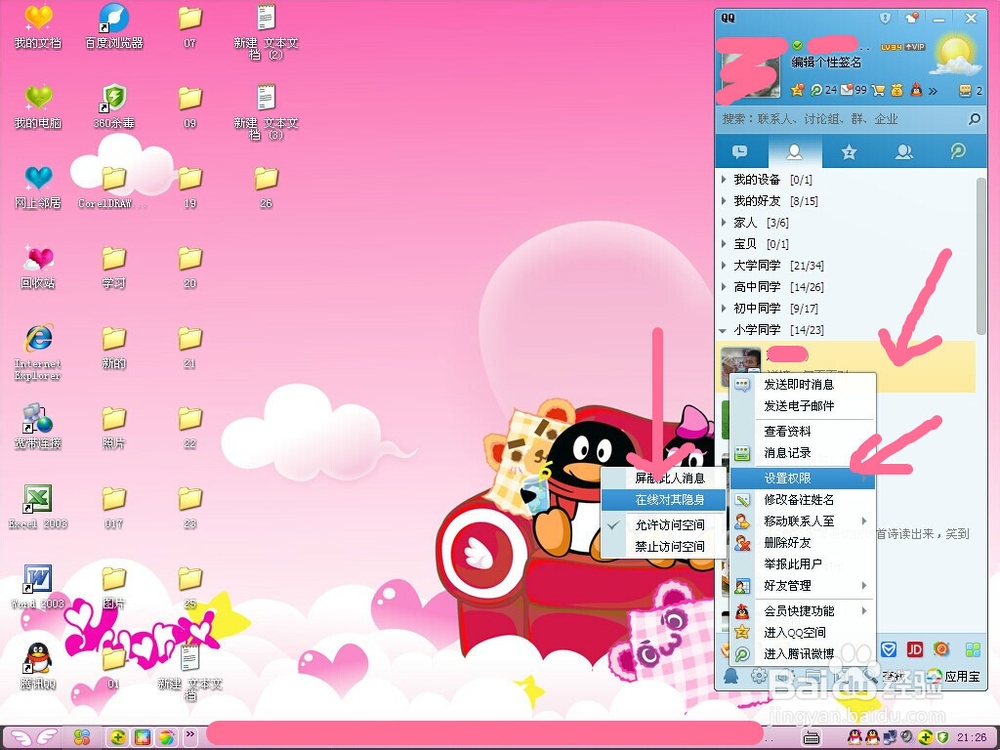This screenshot has height=750, width=1000.
Task: Enable 在线对其隐身 option
Action: pyautogui.click(x=664, y=499)
